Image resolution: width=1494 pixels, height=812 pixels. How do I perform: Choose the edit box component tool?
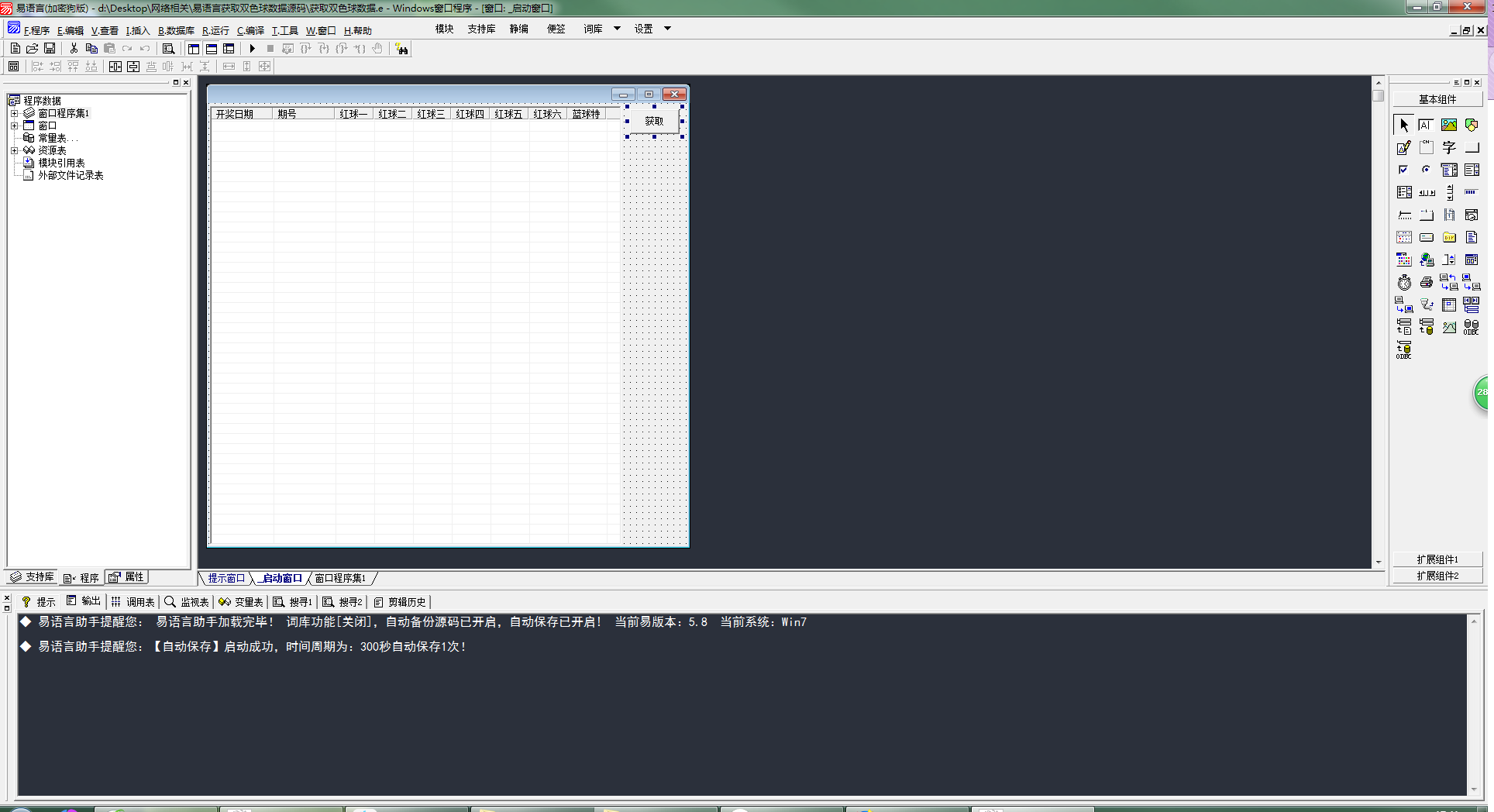1403,148
